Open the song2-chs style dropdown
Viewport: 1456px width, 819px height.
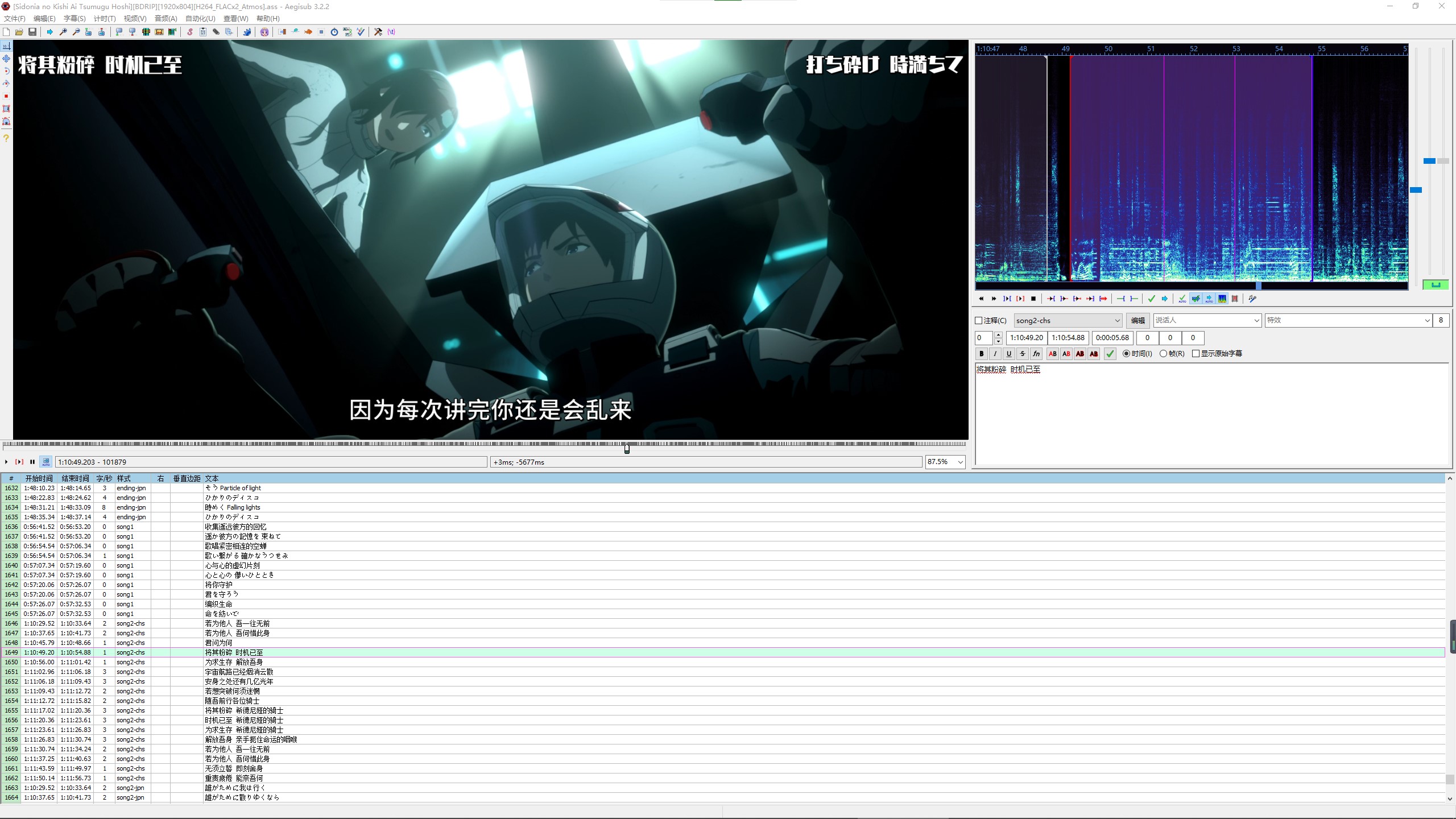[x=1068, y=321]
